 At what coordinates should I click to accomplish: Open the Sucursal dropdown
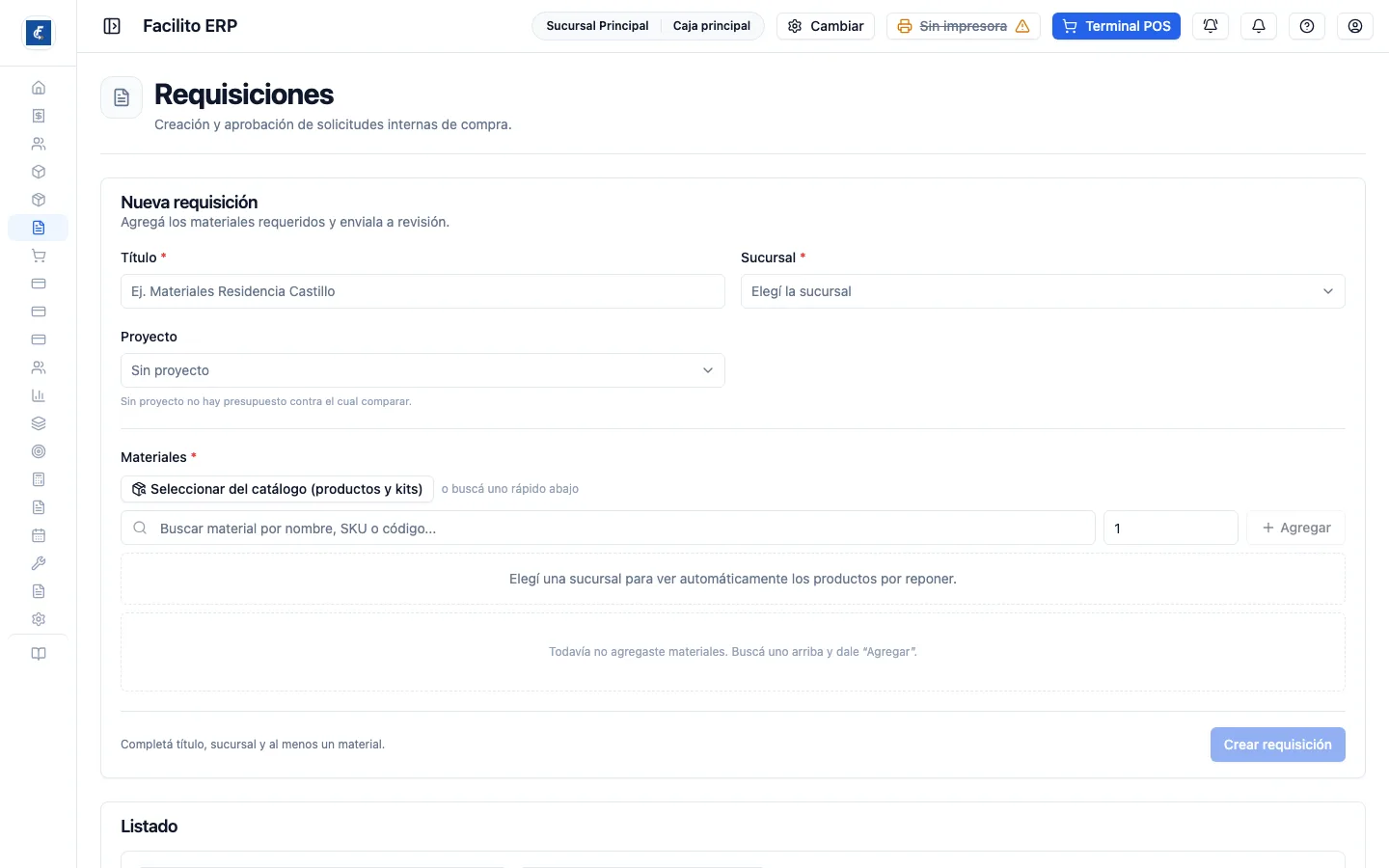pyautogui.click(x=1043, y=291)
